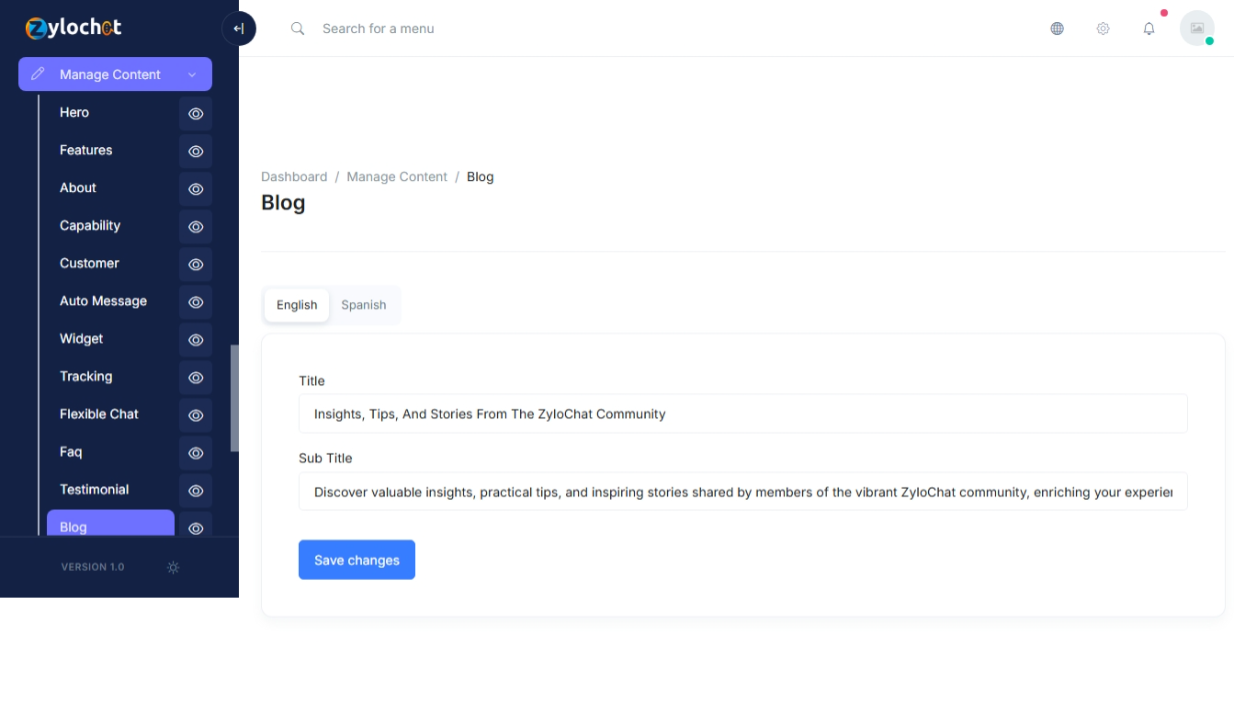This screenshot has width=1234, height=715.
Task: Click the Blog breadcrumb item
Action: [480, 177]
